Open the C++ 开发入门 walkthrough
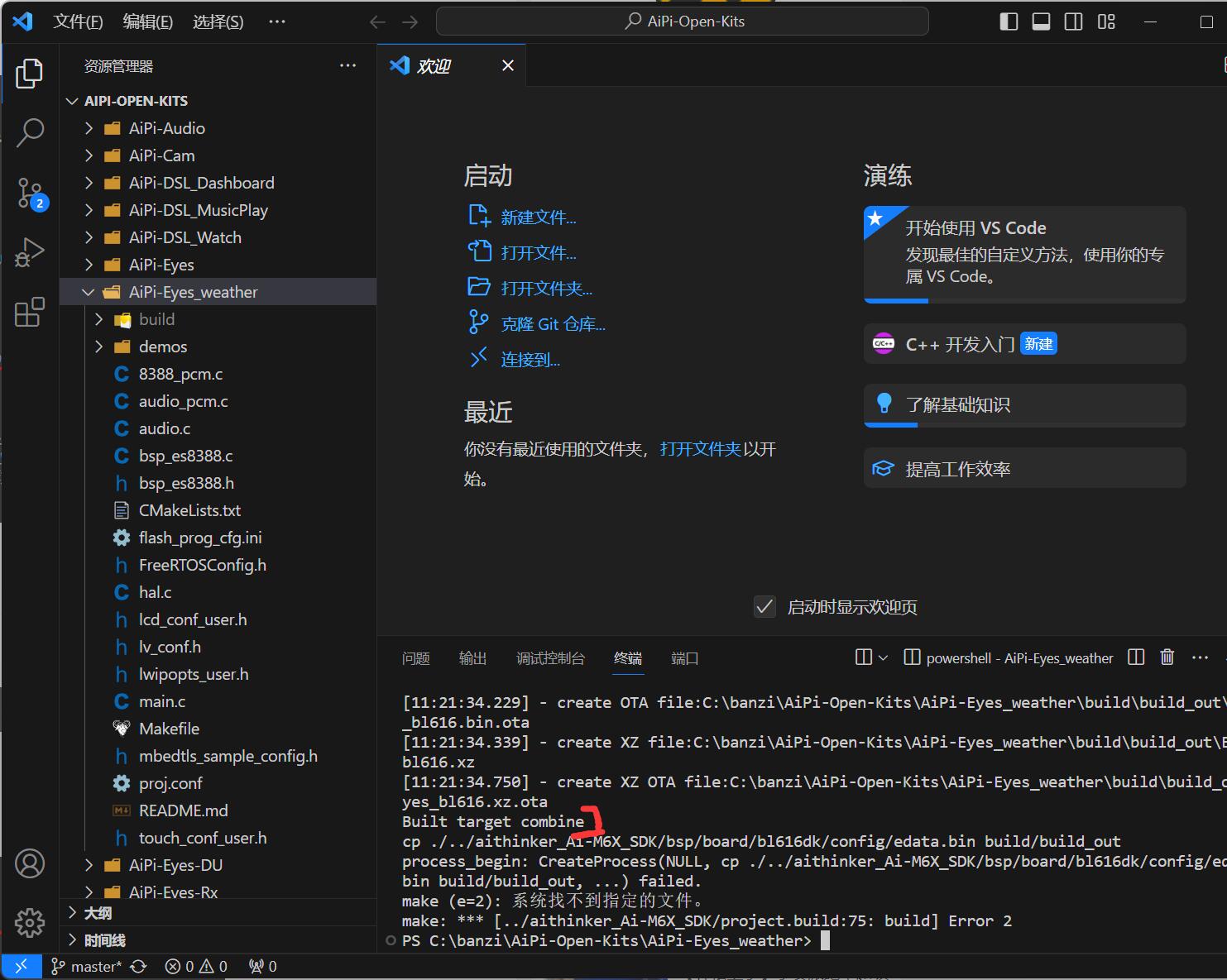 (1024, 344)
